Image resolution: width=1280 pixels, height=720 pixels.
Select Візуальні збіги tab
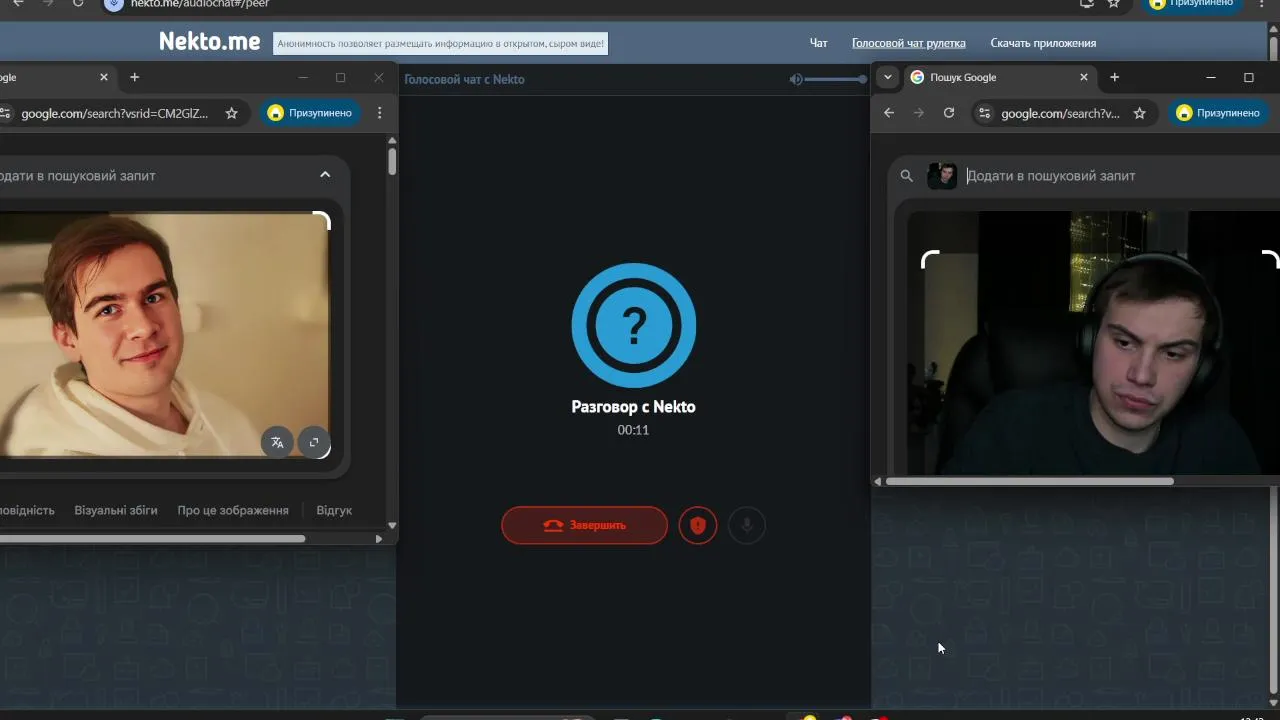pyautogui.click(x=116, y=510)
